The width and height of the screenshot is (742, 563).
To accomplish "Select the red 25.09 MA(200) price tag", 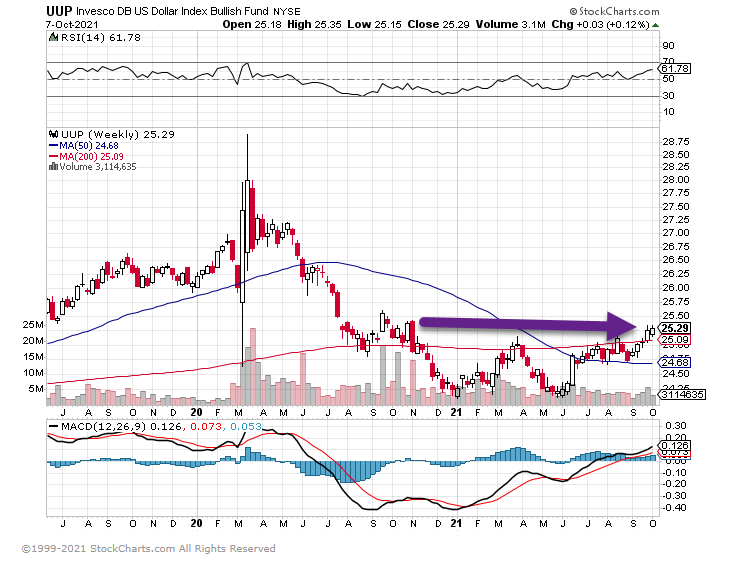I will pos(675,341).
